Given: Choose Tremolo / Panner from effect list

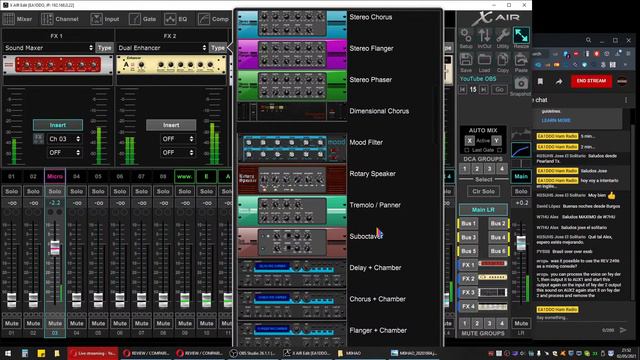Looking at the screenshot, I should point(375,205).
